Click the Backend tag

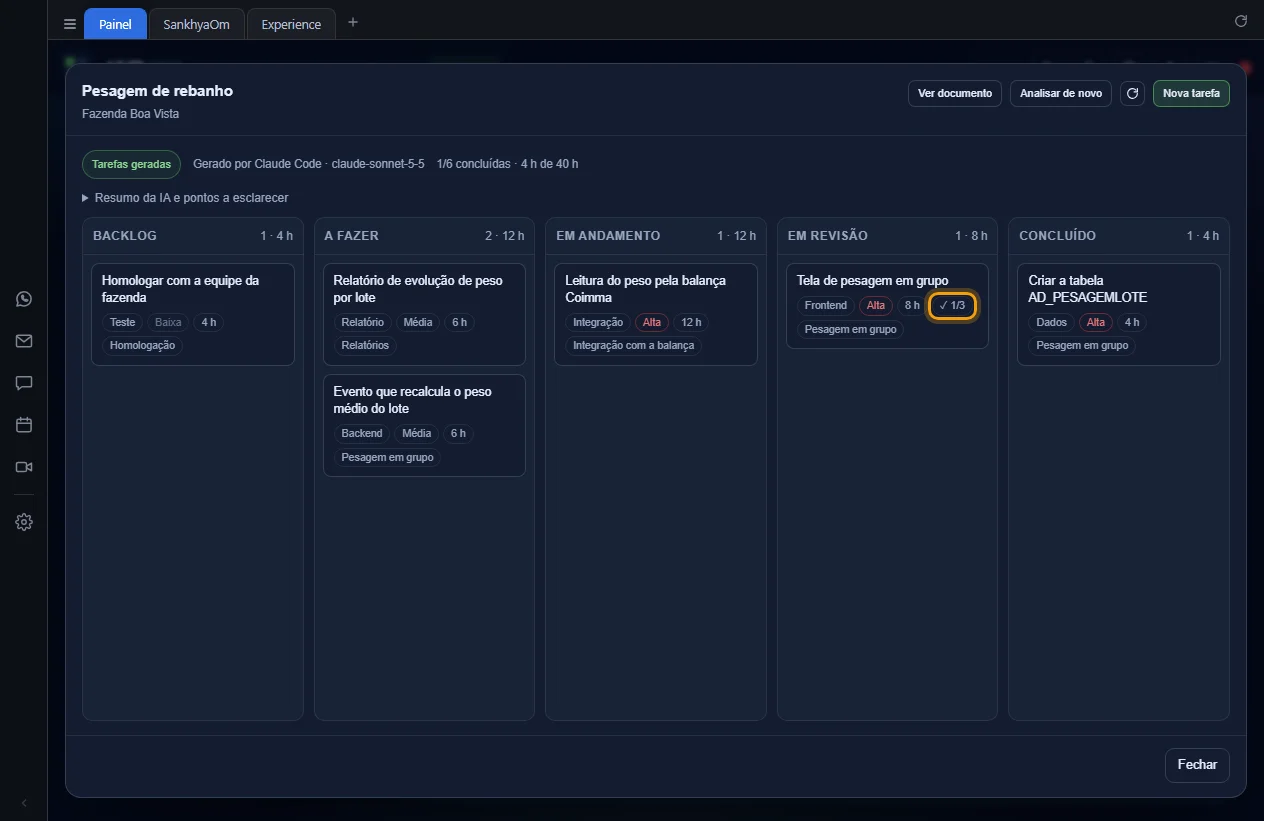(x=362, y=433)
